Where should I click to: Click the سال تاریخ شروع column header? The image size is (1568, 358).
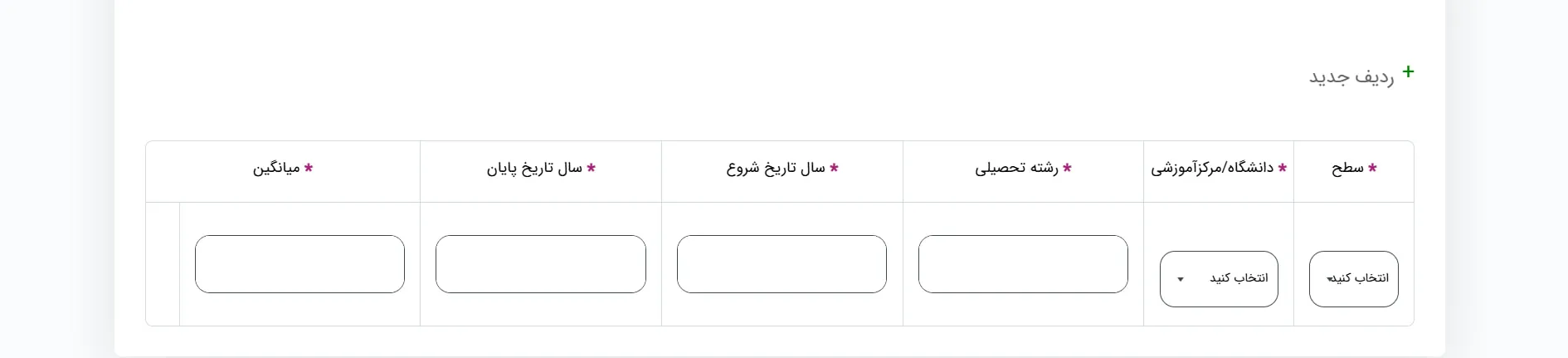[776, 169]
